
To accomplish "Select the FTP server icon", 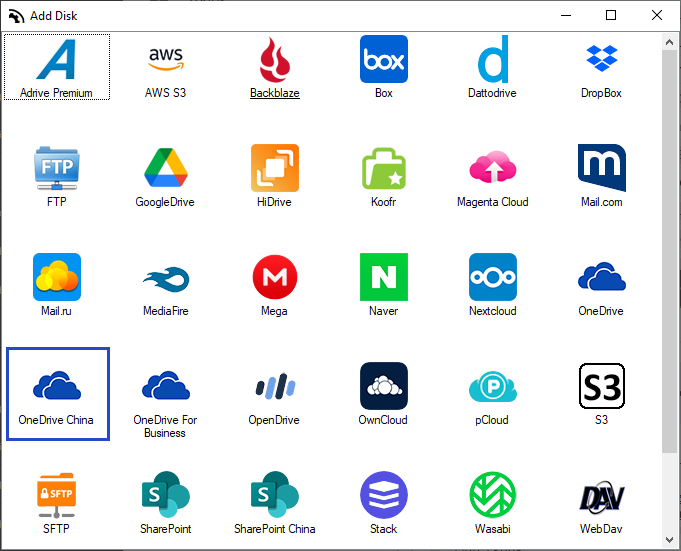I will [x=56, y=168].
